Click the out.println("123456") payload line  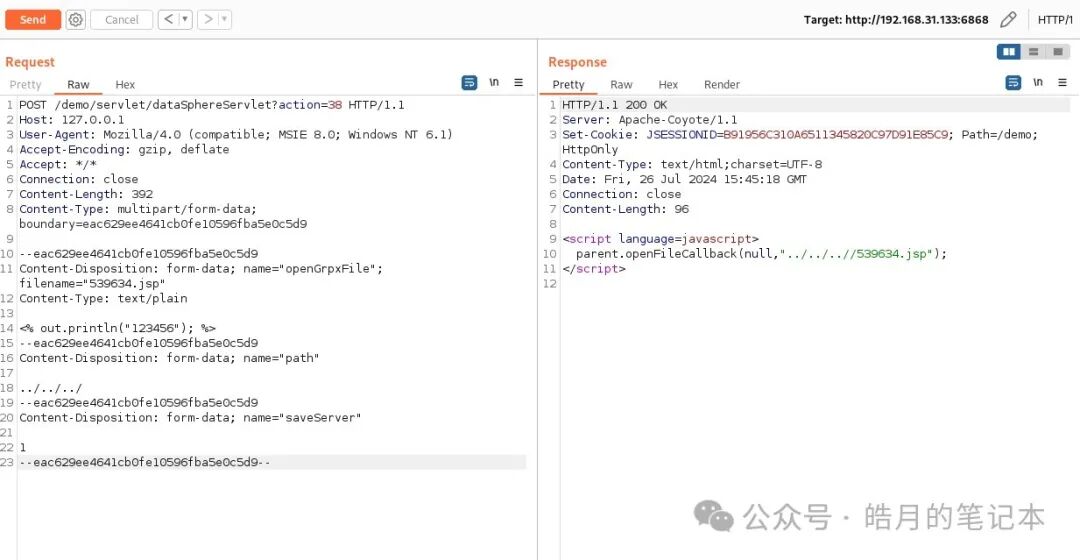pyautogui.click(x=117, y=328)
